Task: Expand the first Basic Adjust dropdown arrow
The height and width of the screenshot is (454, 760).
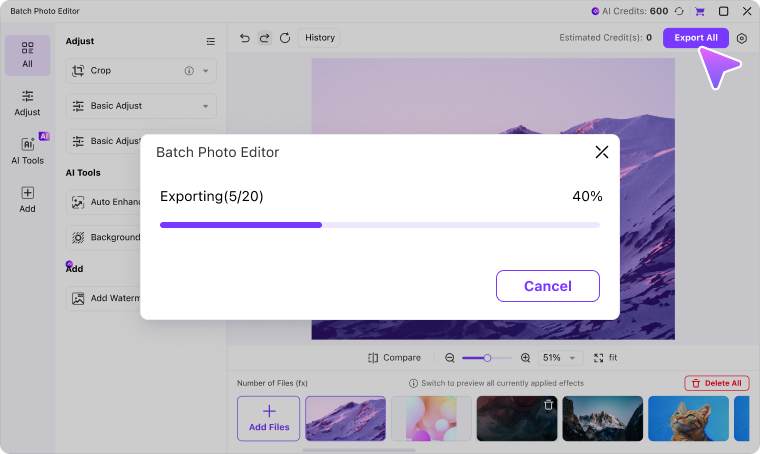Action: [x=206, y=106]
